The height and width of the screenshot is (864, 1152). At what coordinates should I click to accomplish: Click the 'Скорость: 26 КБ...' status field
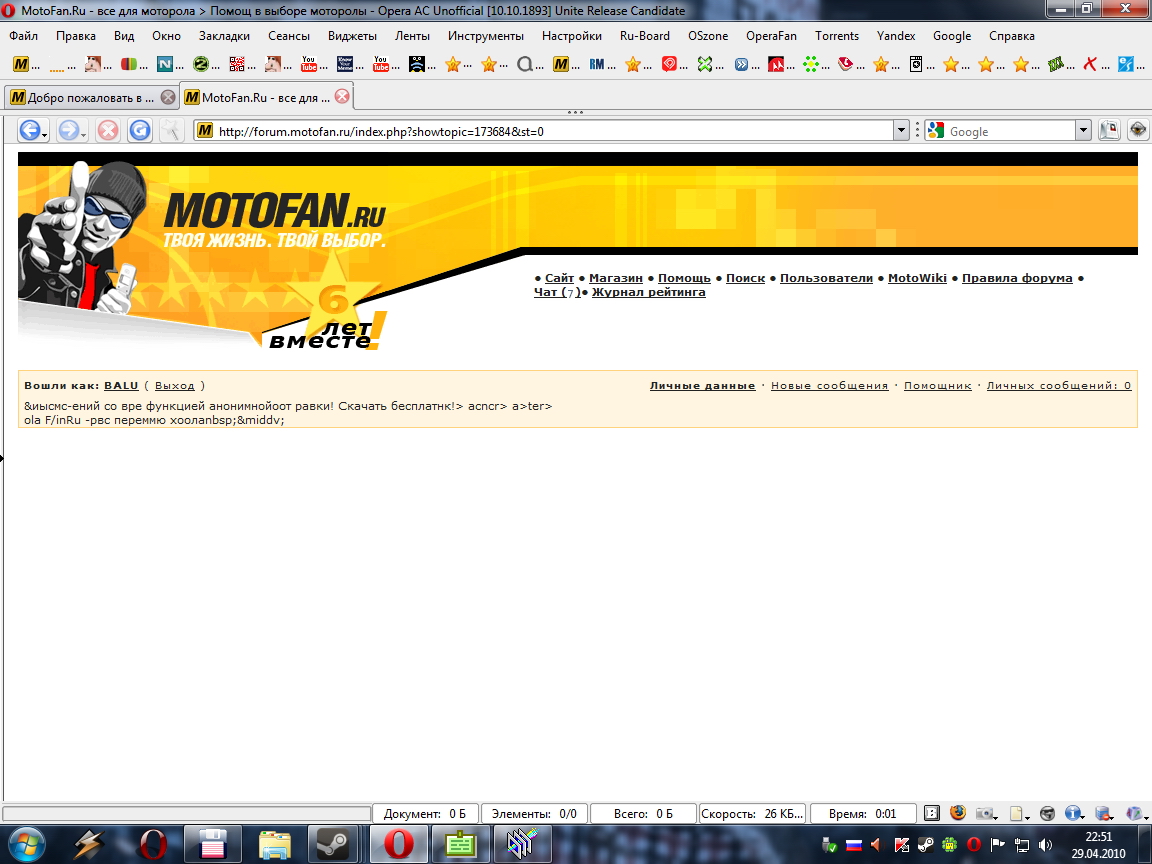point(752,813)
